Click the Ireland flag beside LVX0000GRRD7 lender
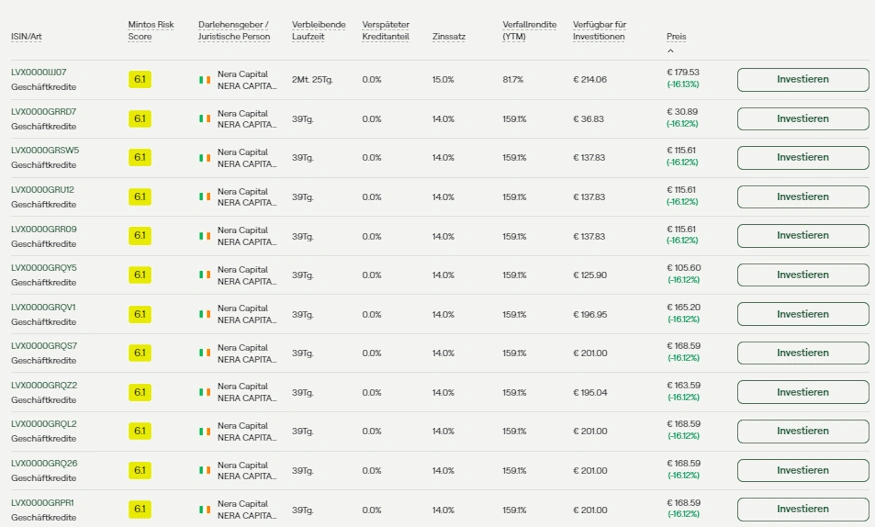 [x=204, y=119]
